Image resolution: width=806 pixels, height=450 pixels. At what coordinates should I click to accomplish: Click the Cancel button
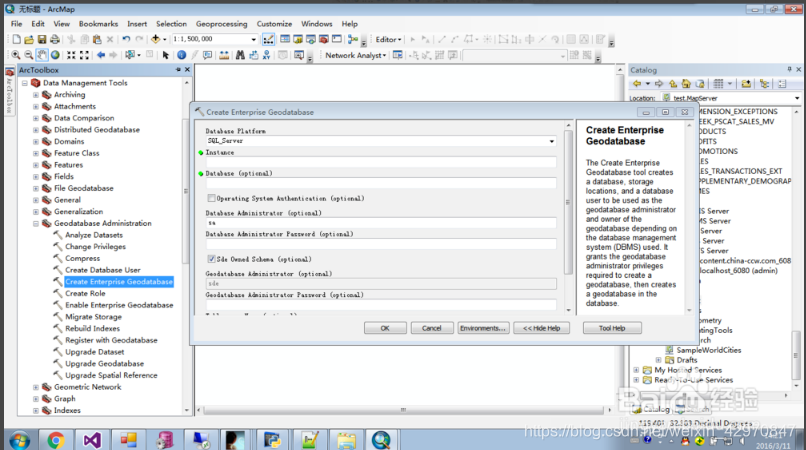pyautogui.click(x=432, y=328)
